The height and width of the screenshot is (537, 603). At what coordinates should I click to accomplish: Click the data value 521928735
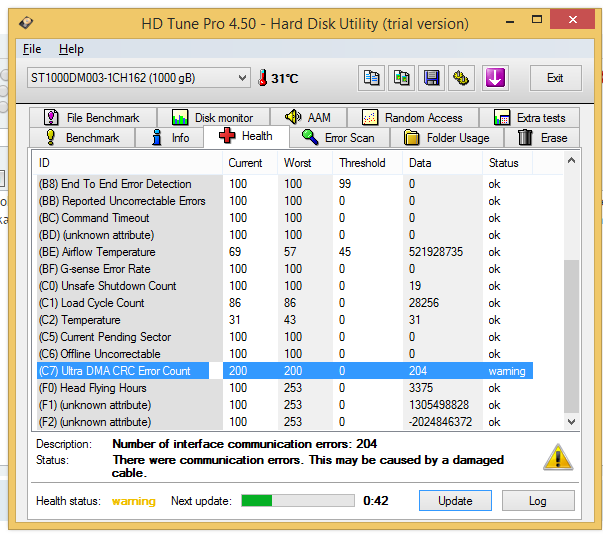click(x=436, y=252)
